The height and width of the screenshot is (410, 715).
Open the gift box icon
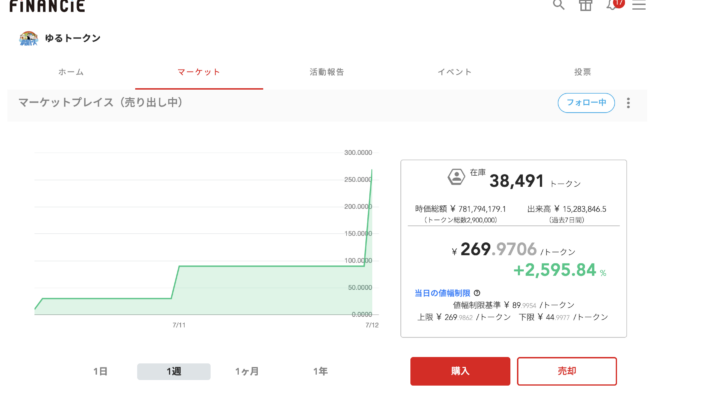[x=585, y=5]
